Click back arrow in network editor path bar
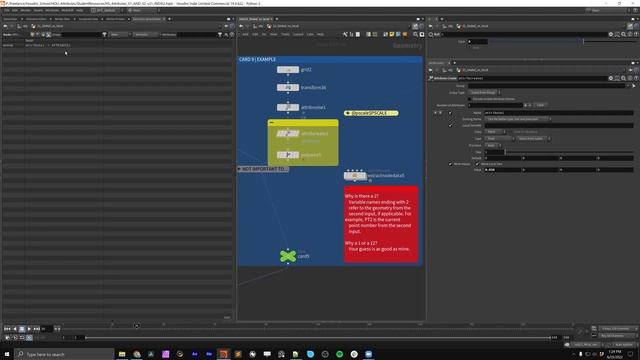Viewport: 640px width, 360px height. pos(241,26)
